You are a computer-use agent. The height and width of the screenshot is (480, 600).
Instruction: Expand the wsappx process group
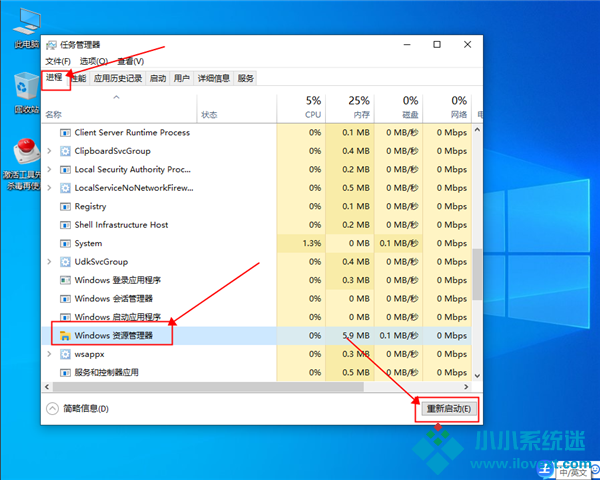[48, 354]
